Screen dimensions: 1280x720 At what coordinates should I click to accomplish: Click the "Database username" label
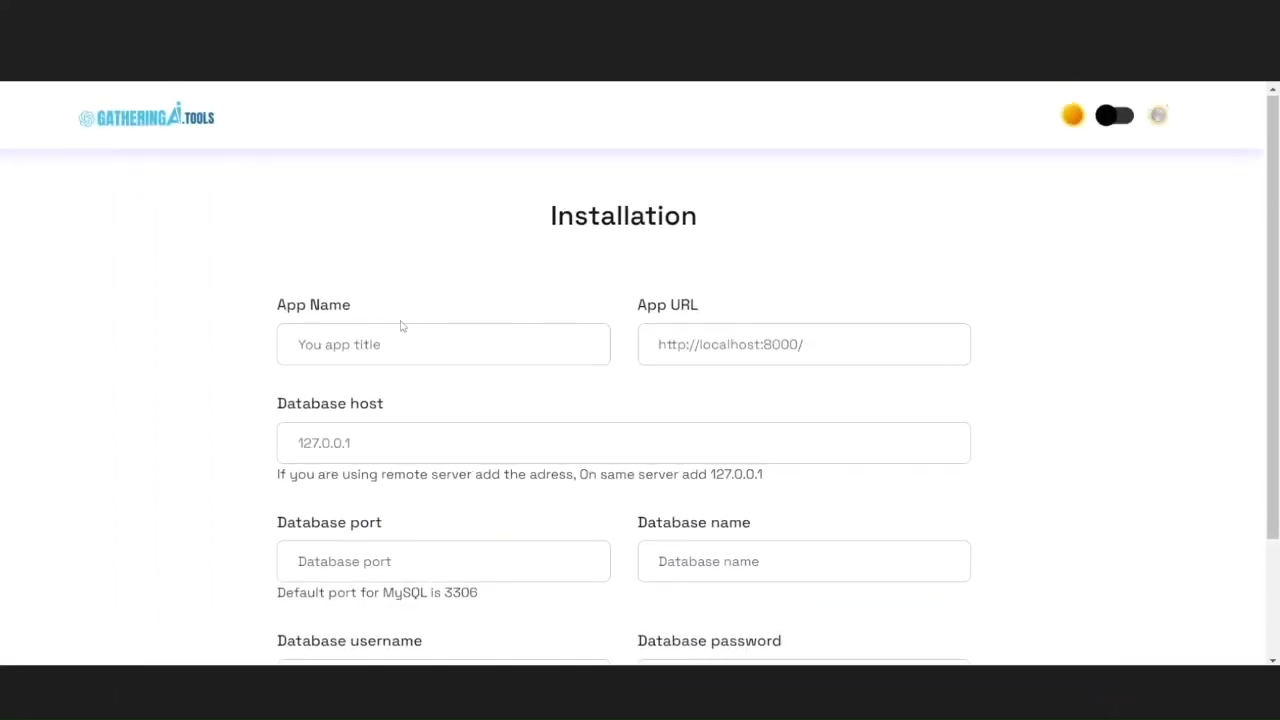349,641
